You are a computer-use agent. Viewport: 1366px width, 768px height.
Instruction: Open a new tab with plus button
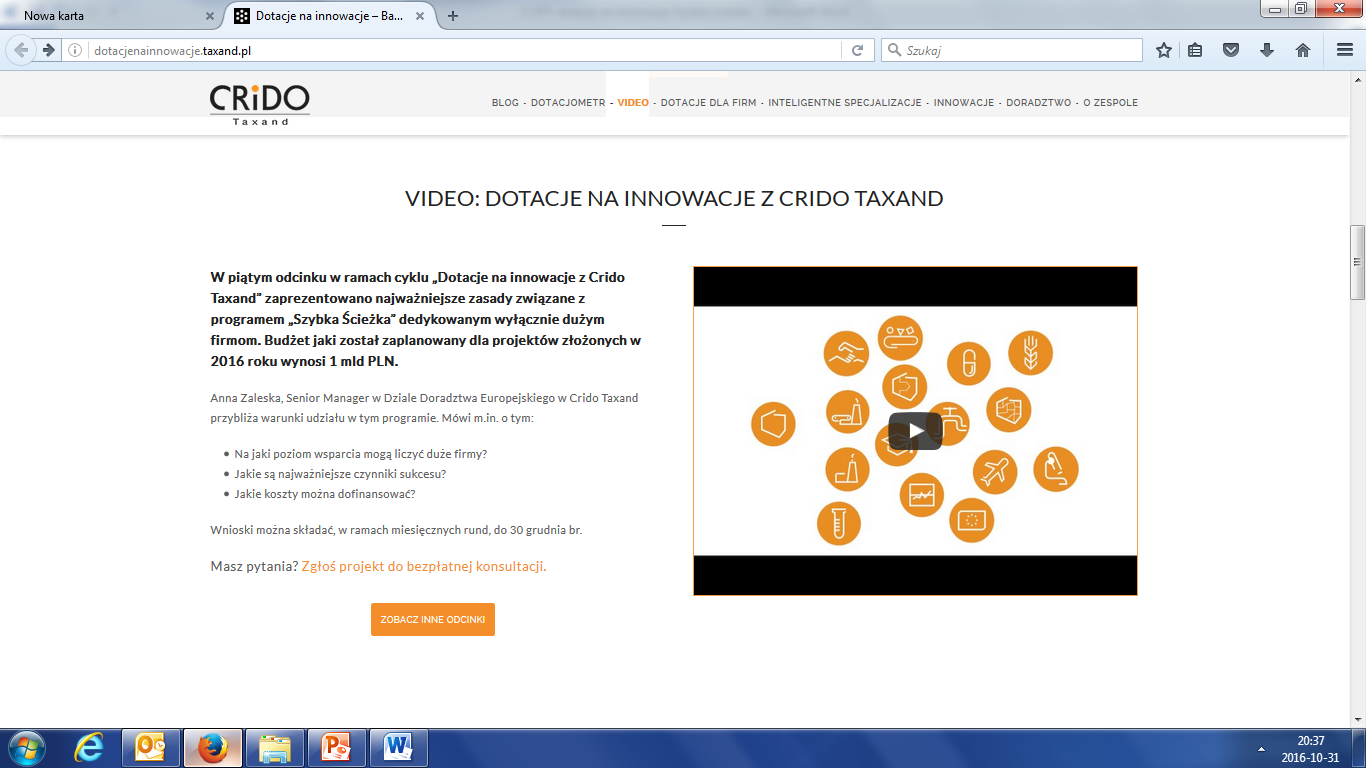click(x=453, y=16)
